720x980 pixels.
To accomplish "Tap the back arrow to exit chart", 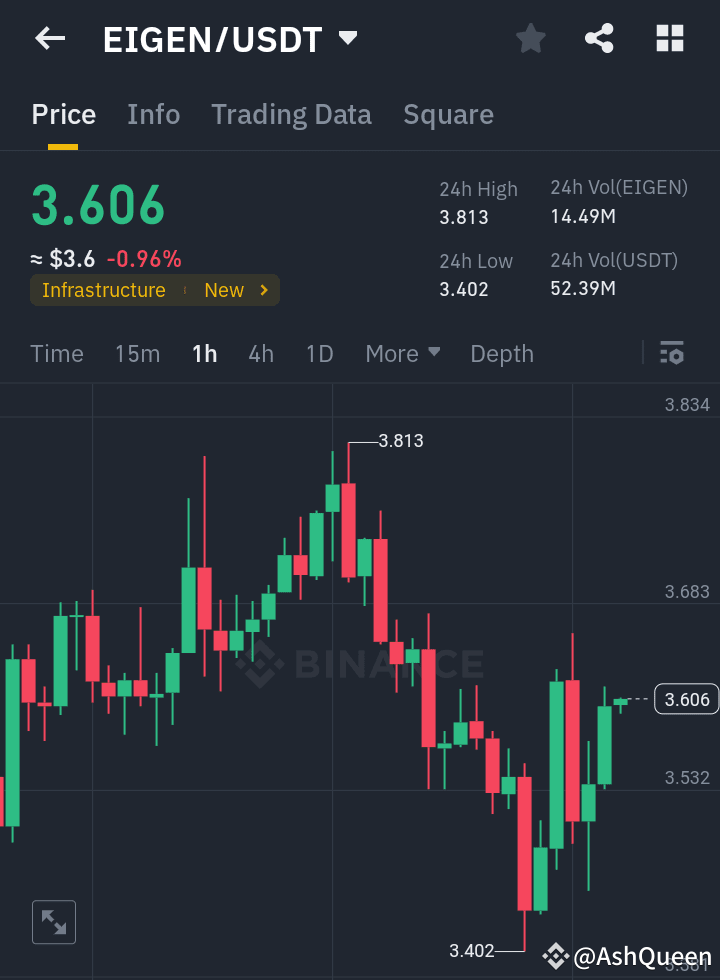I will click(x=49, y=38).
